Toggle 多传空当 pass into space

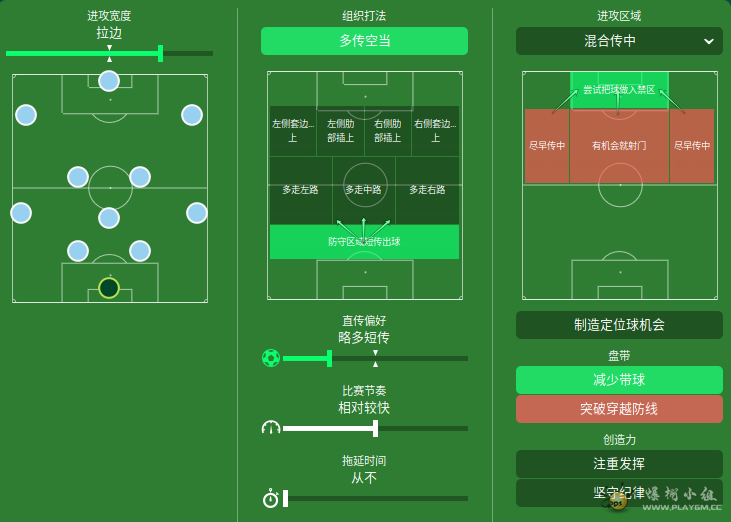click(x=364, y=41)
